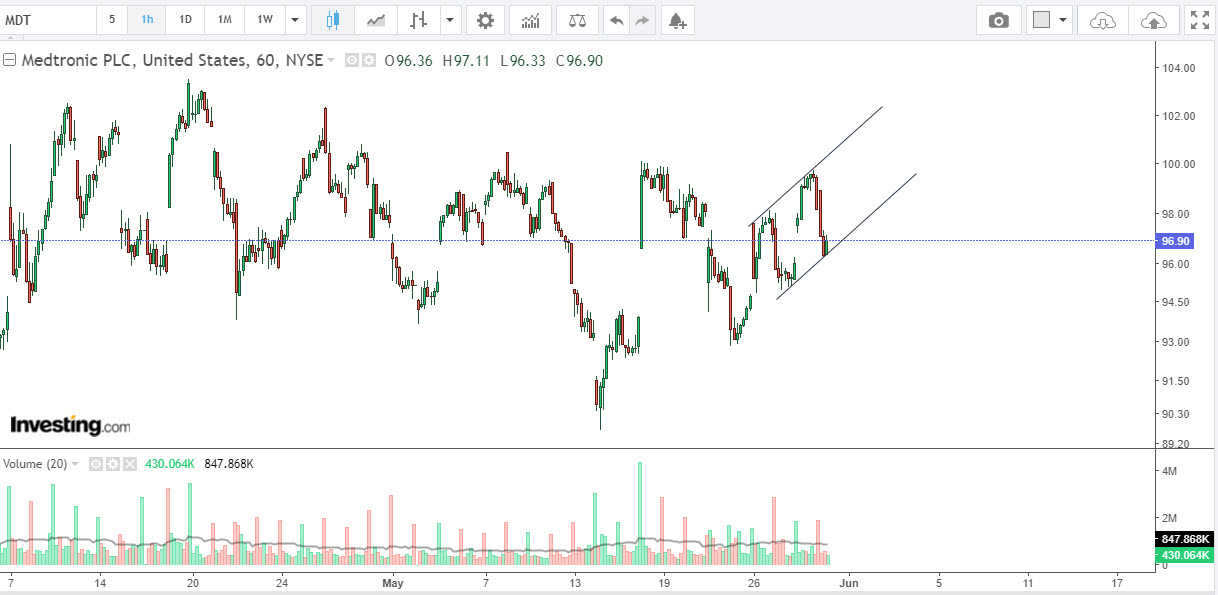
Task: Click the compare symbols scales icon
Action: click(577, 20)
